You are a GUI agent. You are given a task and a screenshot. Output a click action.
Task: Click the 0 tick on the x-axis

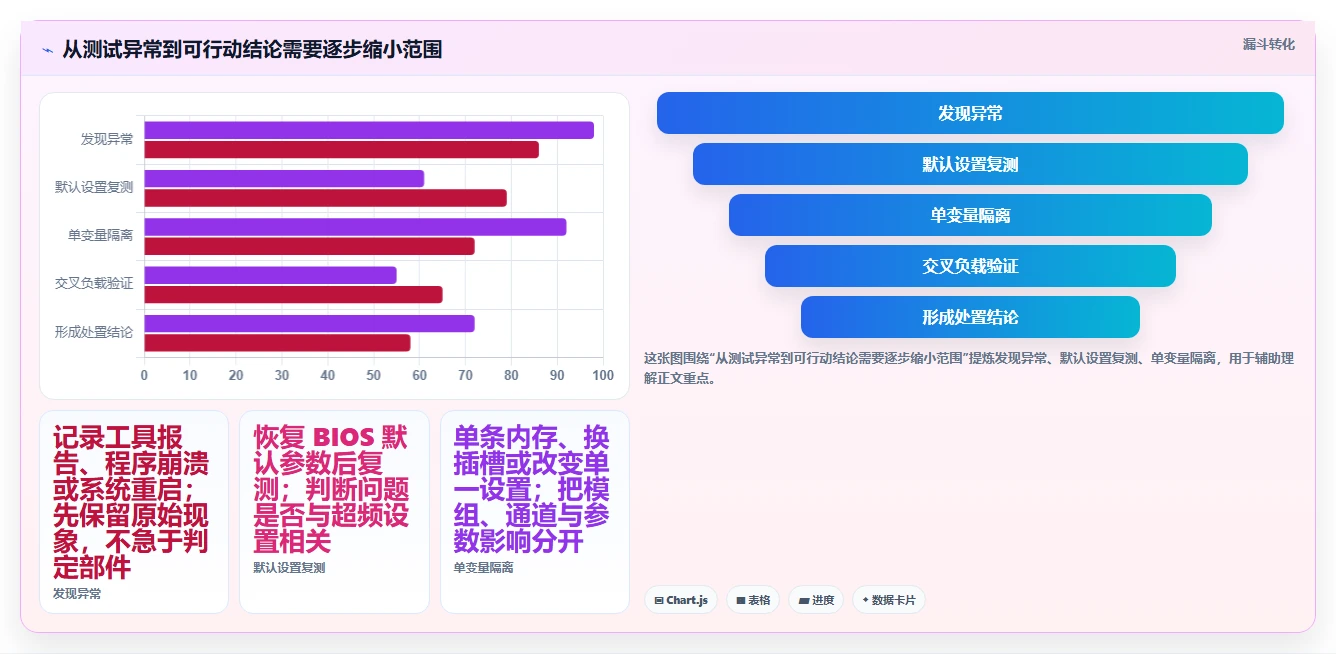tap(144, 375)
